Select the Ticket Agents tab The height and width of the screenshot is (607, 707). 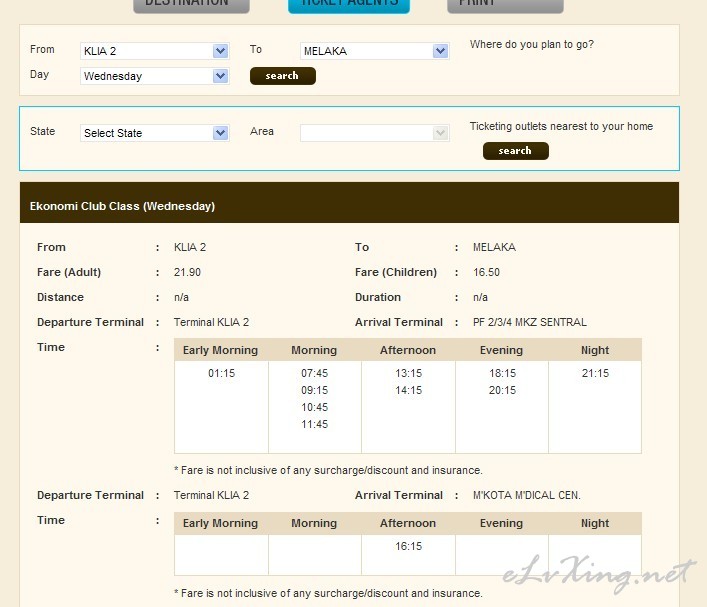coord(348,4)
